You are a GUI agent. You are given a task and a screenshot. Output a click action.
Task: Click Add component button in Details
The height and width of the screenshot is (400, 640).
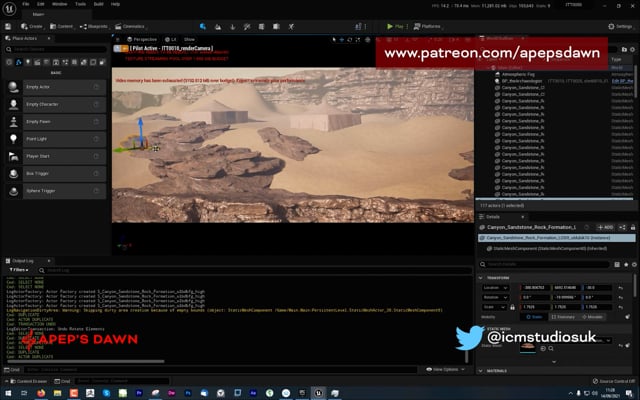pos(606,227)
